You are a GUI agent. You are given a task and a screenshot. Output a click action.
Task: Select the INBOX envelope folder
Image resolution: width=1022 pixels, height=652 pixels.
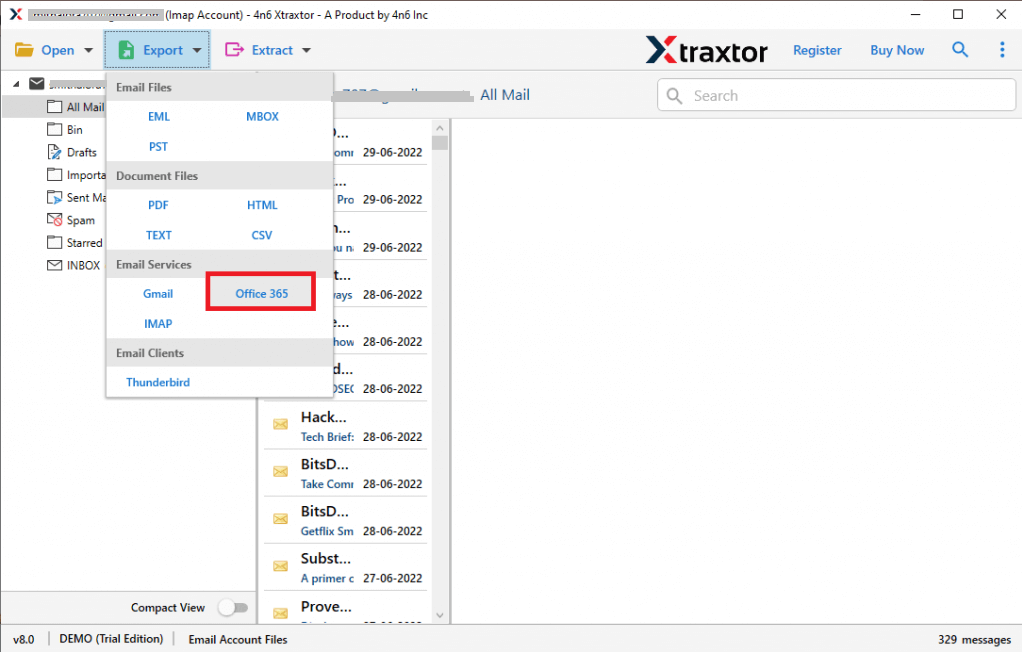tap(53, 264)
